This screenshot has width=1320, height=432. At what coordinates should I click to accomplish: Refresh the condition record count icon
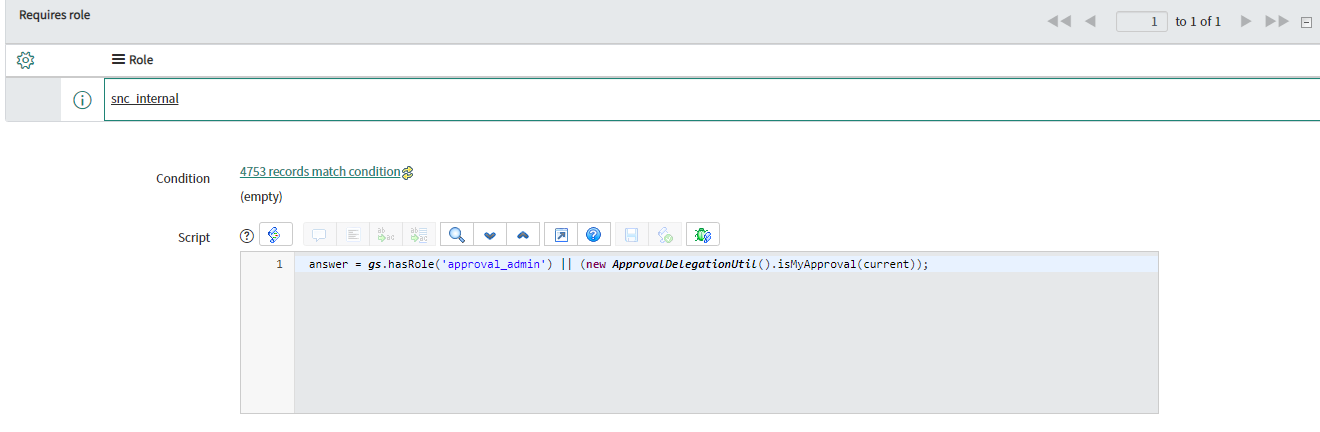point(407,173)
